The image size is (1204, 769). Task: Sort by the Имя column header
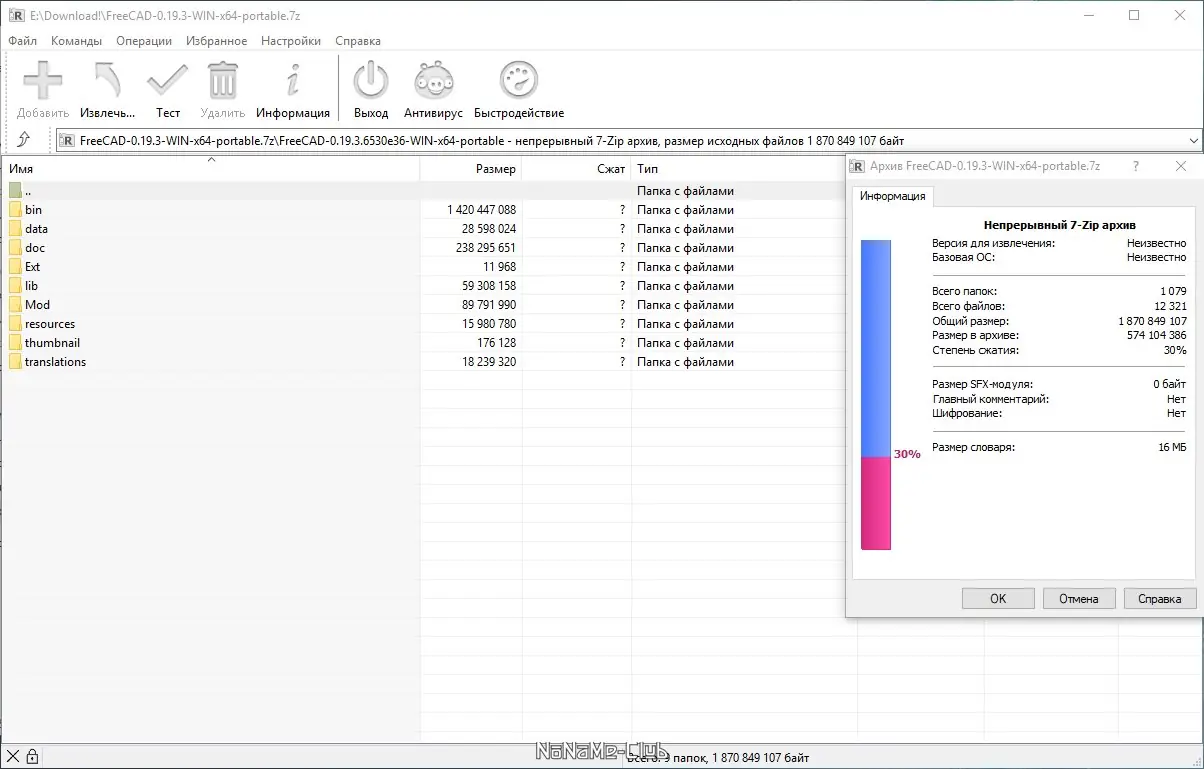pos(210,169)
